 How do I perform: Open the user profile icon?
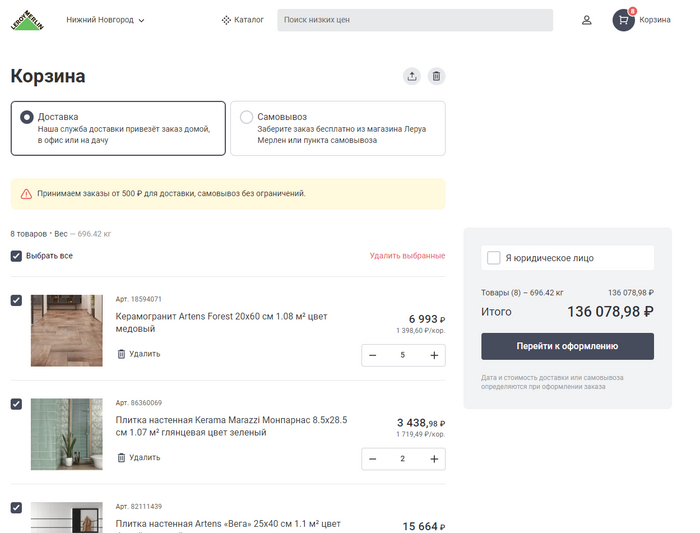coord(587,20)
